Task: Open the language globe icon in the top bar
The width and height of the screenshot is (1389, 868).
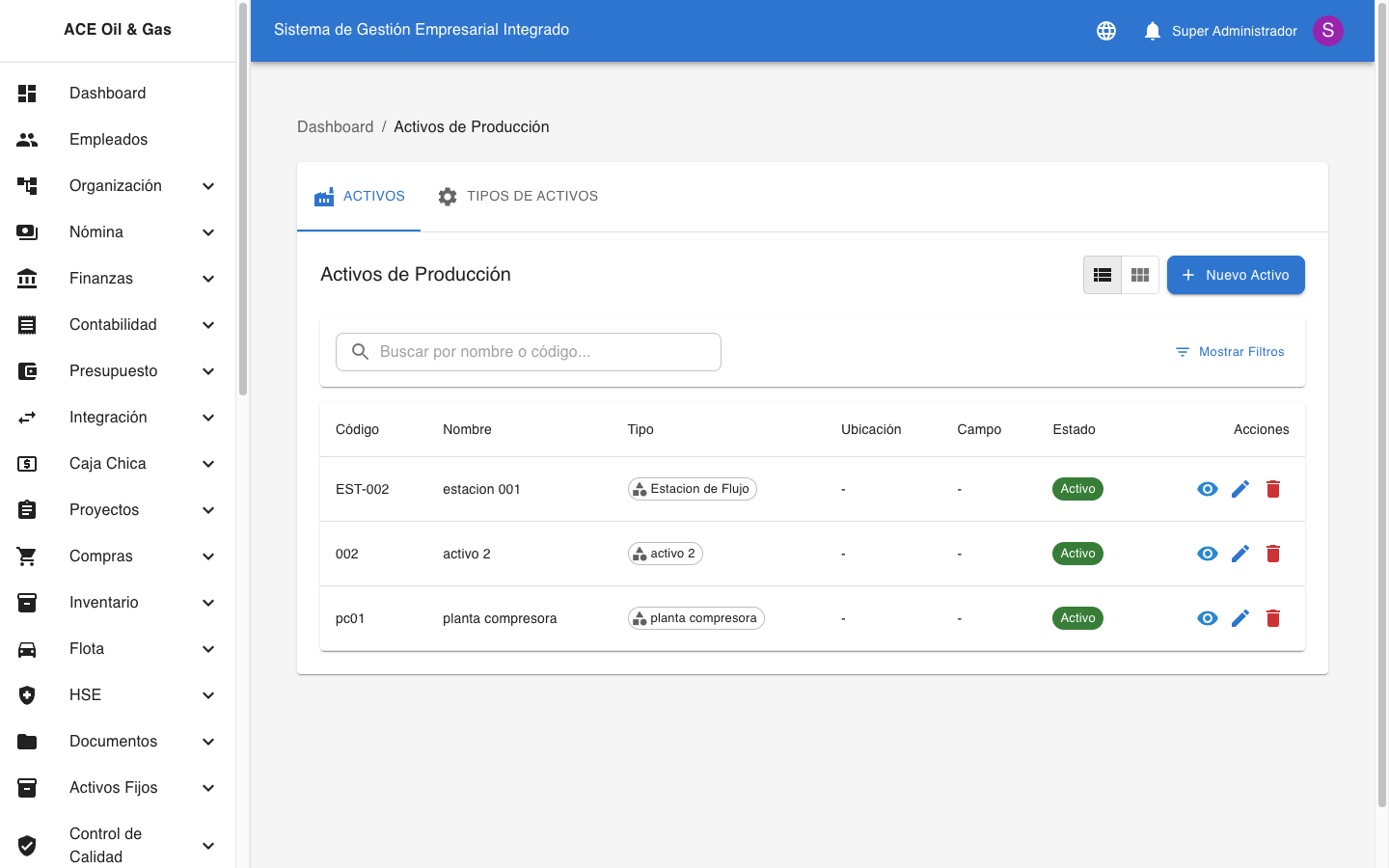Action: pyautogui.click(x=1105, y=30)
